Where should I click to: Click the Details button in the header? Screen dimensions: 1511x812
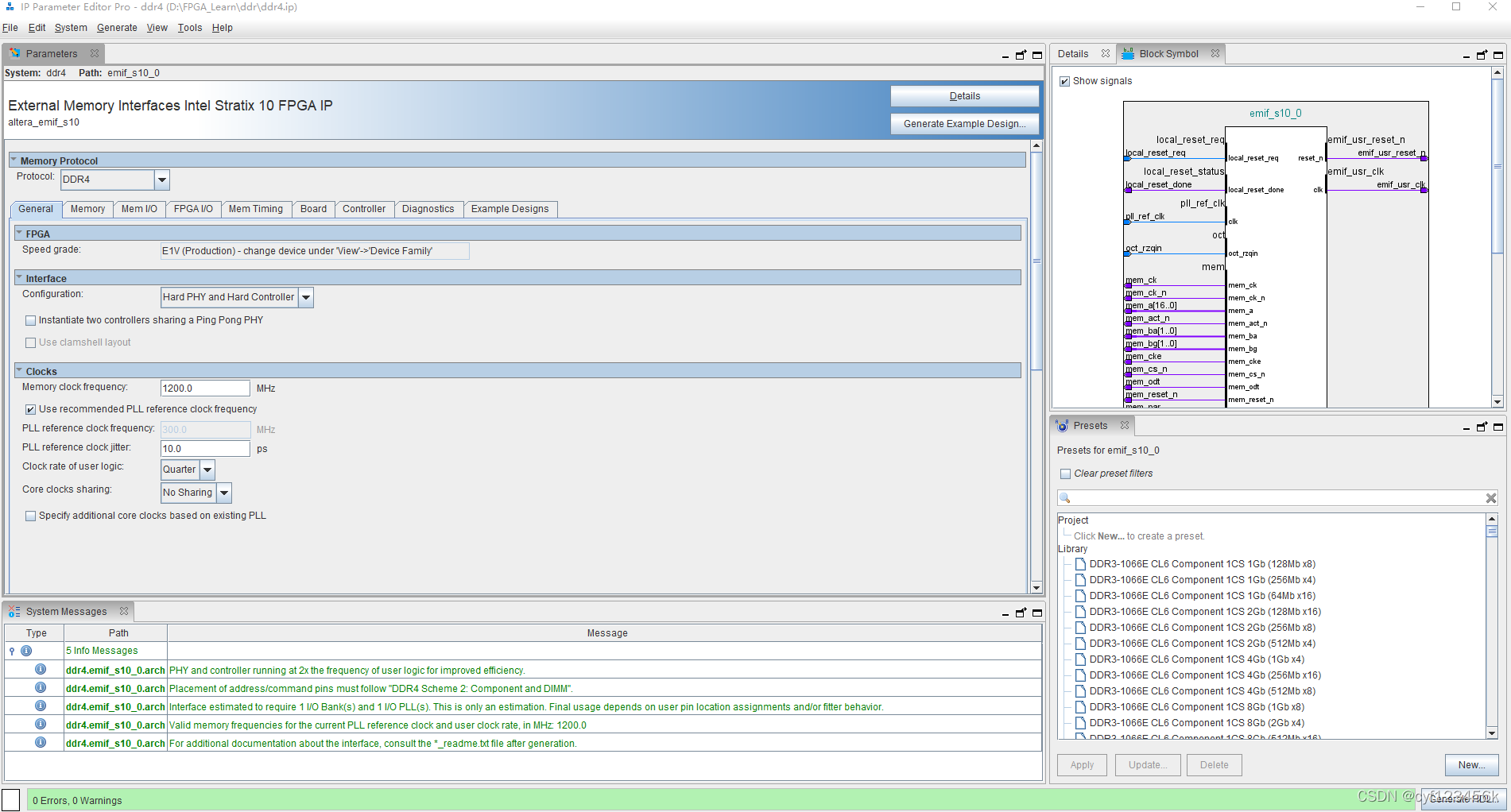tap(964, 96)
